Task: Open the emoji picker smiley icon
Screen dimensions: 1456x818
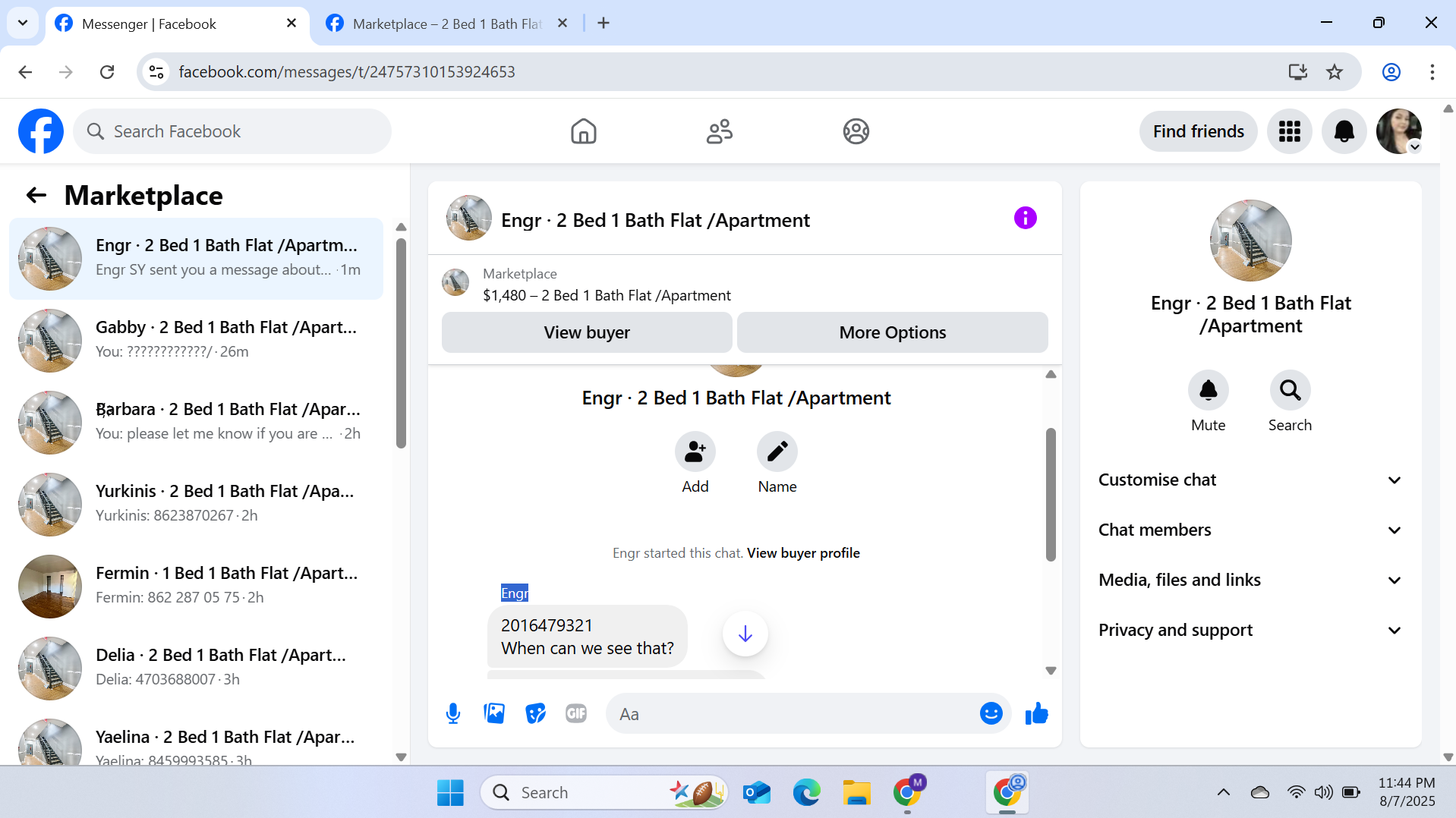Action: click(991, 713)
